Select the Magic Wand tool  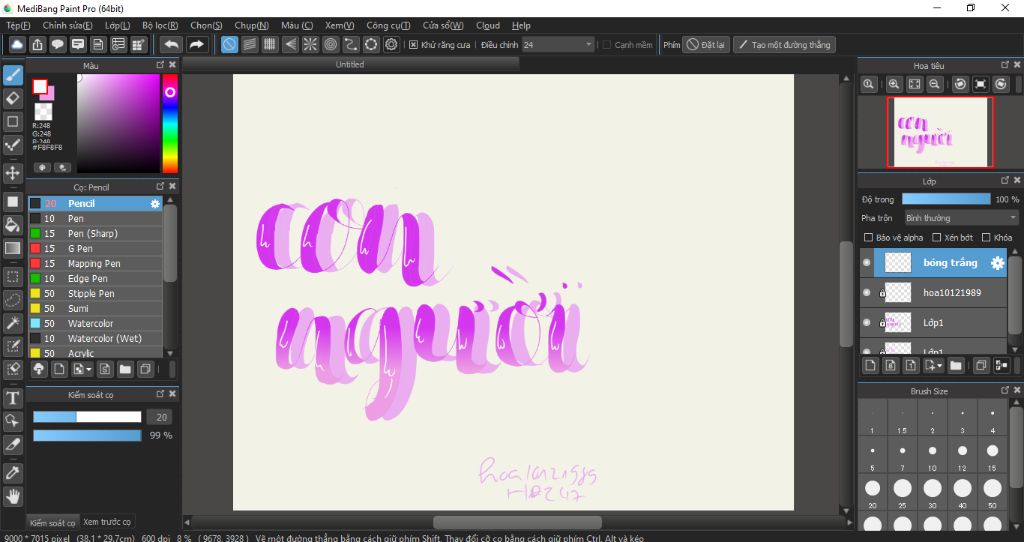point(12,323)
